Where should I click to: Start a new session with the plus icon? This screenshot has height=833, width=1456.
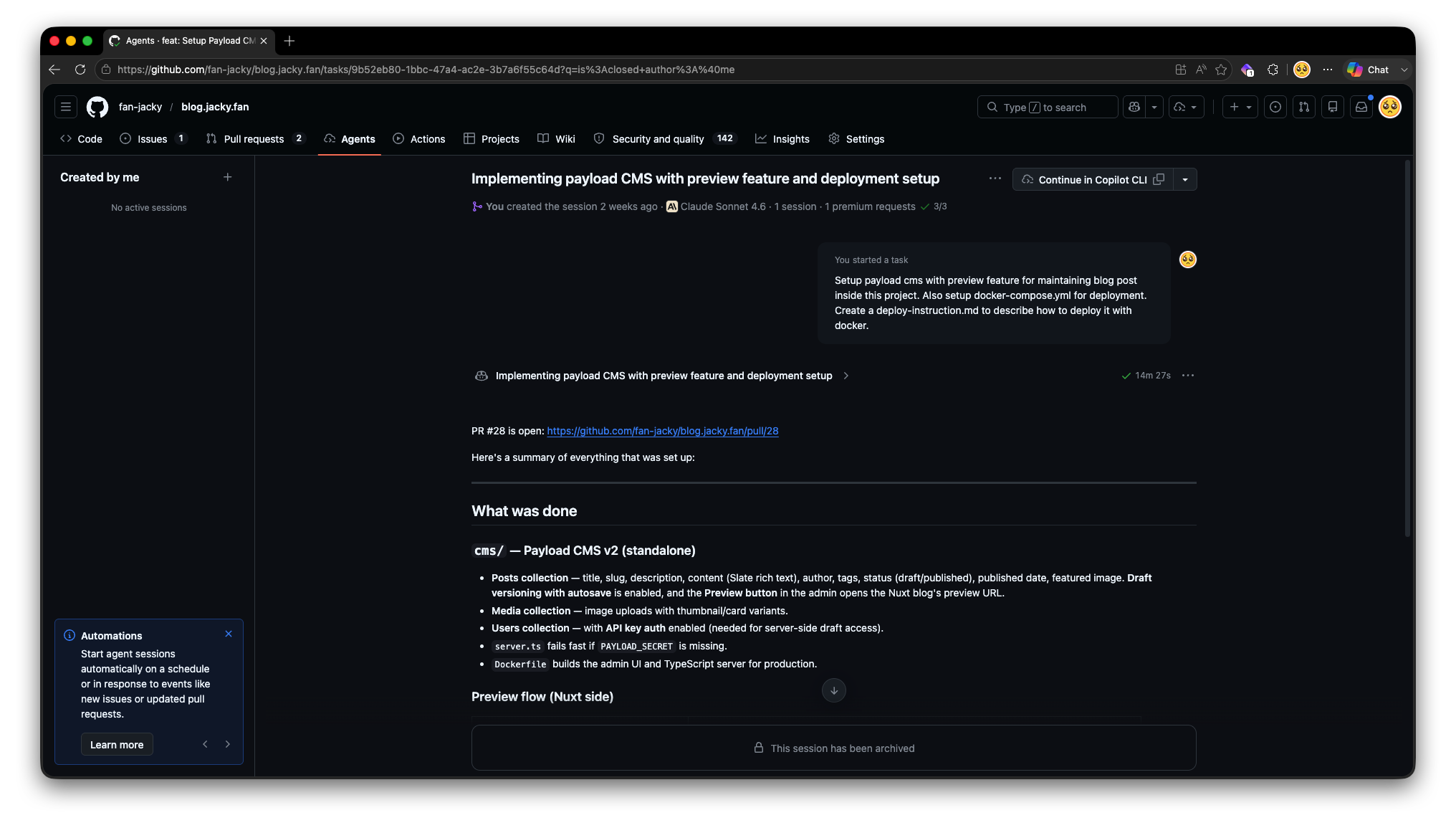[x=228, y=177]
